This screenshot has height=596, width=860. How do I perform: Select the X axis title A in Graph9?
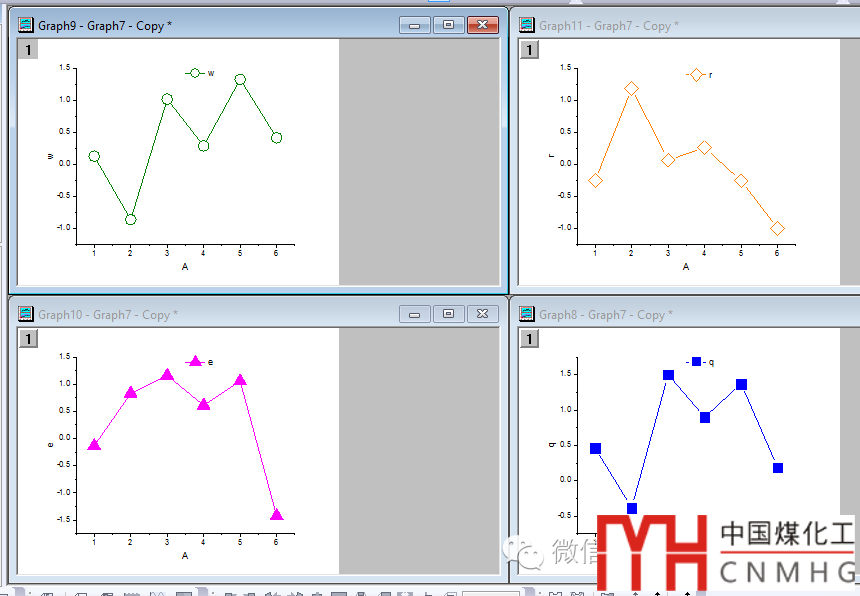pos(185,266)
